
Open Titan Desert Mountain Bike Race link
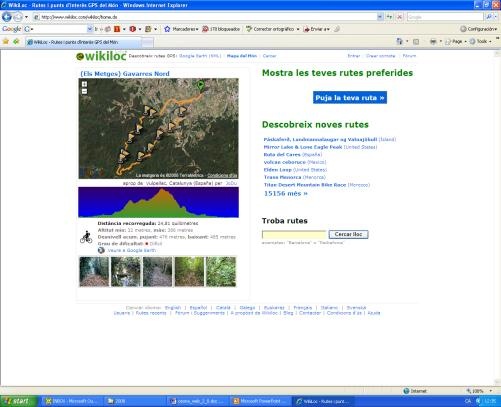click(x=305, y=185)
